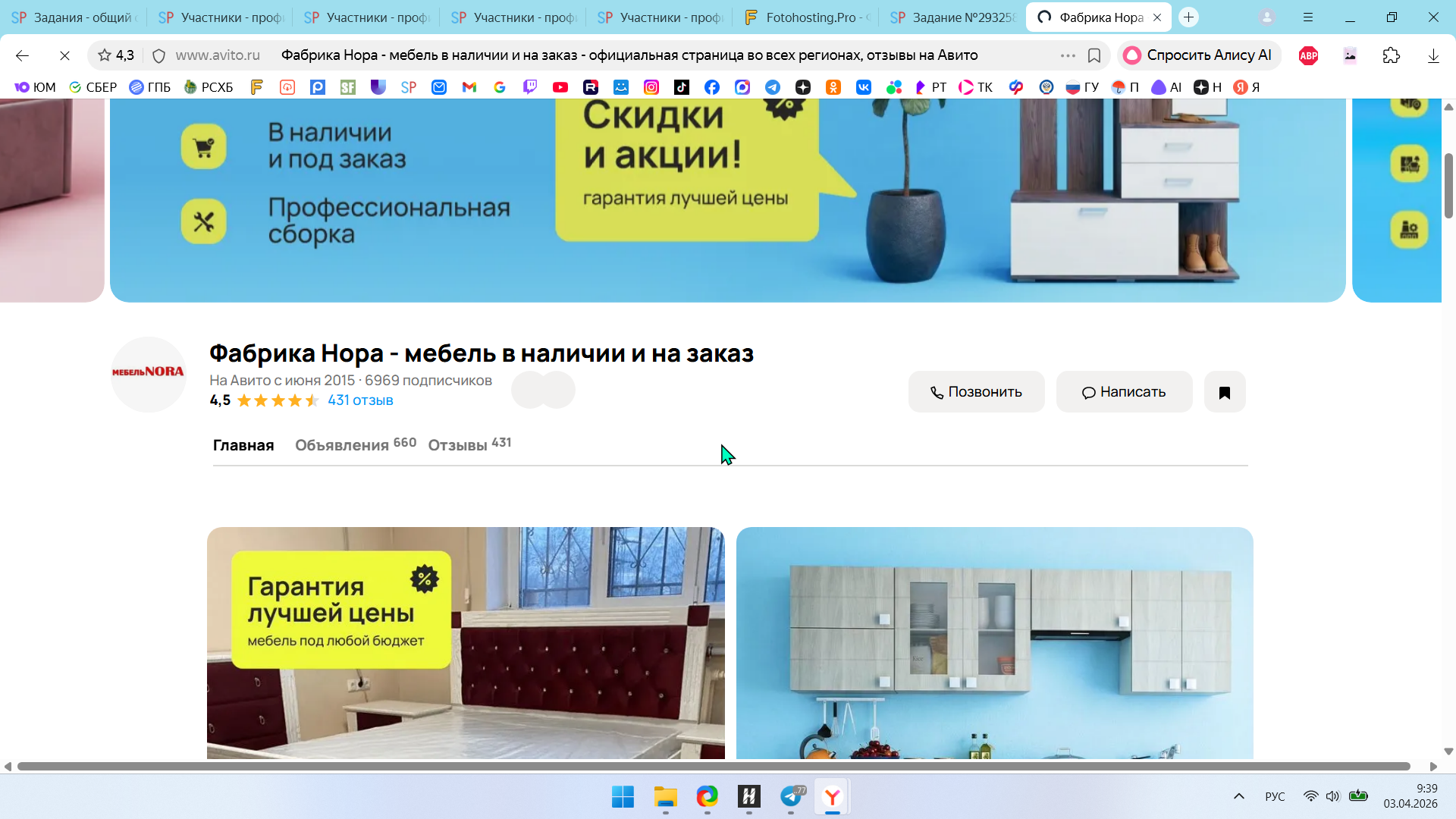
Task: Switch to Объявления 660 tab
Action: pyautogui.click(x=355, y=445)
